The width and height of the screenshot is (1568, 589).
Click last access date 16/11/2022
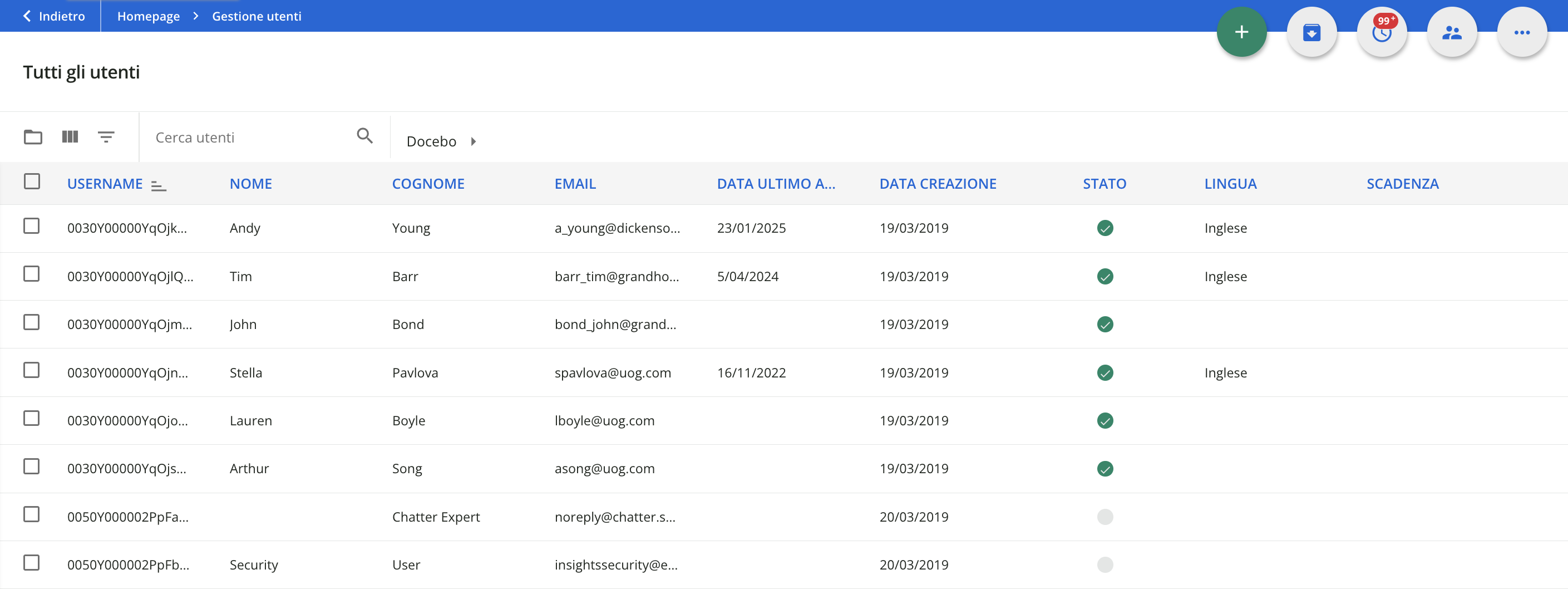751,373
